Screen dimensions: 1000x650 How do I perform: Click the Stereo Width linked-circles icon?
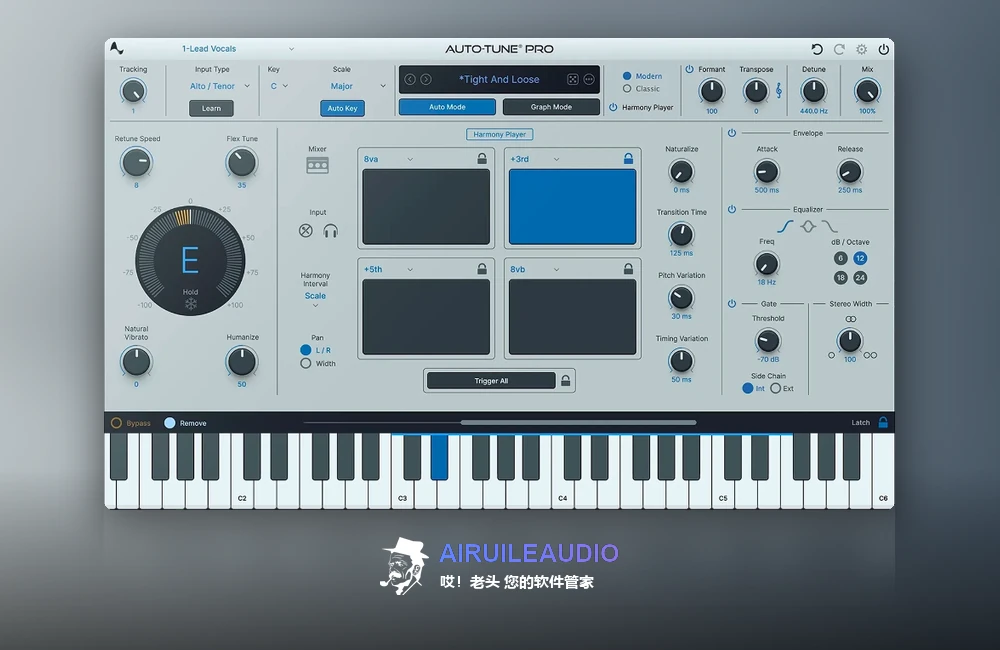[851, 319]
